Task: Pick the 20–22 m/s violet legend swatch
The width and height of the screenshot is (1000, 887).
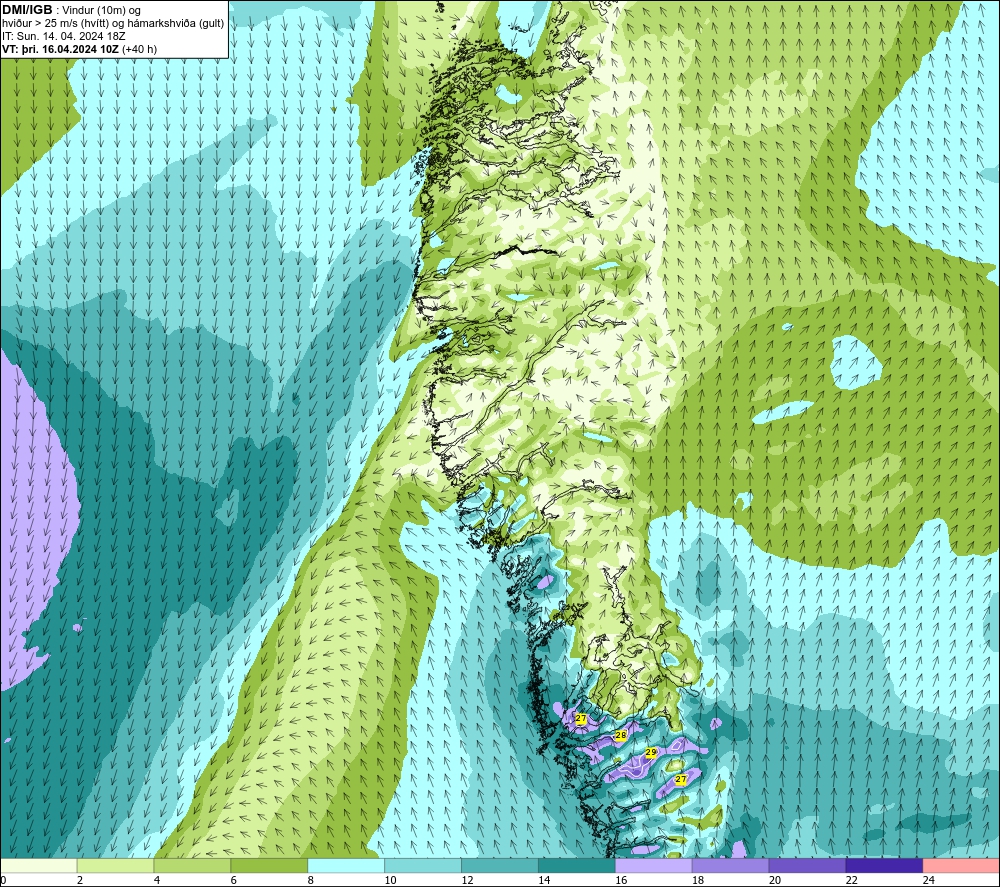Action: coord(807,865)
